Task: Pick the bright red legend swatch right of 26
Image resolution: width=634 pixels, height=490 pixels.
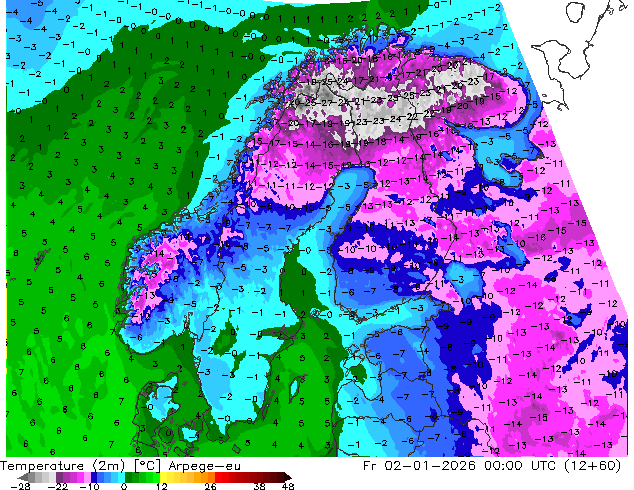Action: [x=218, y=477]
